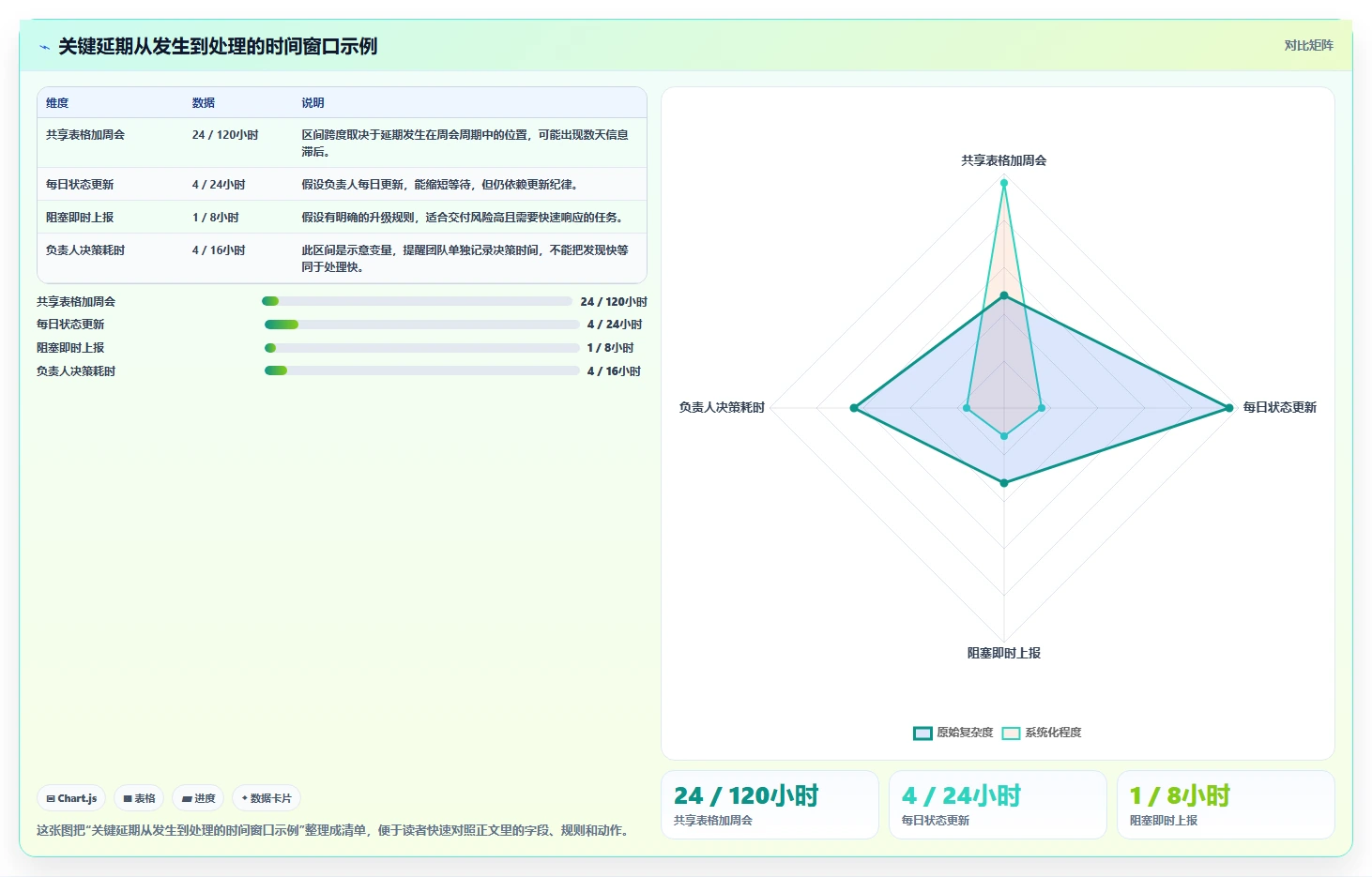Click progress value 24 / 120小时 beside the bar
This screenshot has height=877, width=1372.
(x=614, y=302)
